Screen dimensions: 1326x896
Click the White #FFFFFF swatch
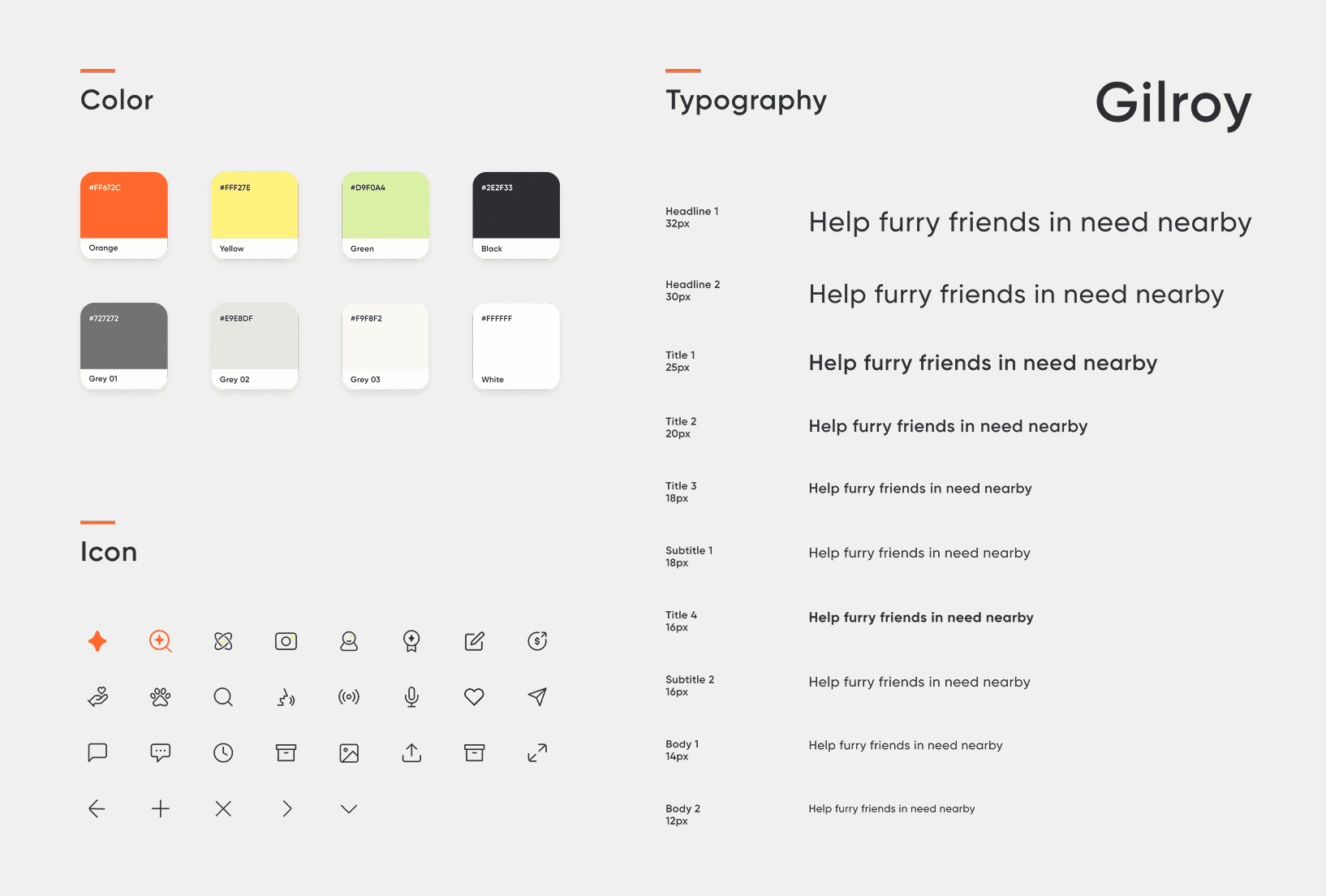tap(516, 347)
